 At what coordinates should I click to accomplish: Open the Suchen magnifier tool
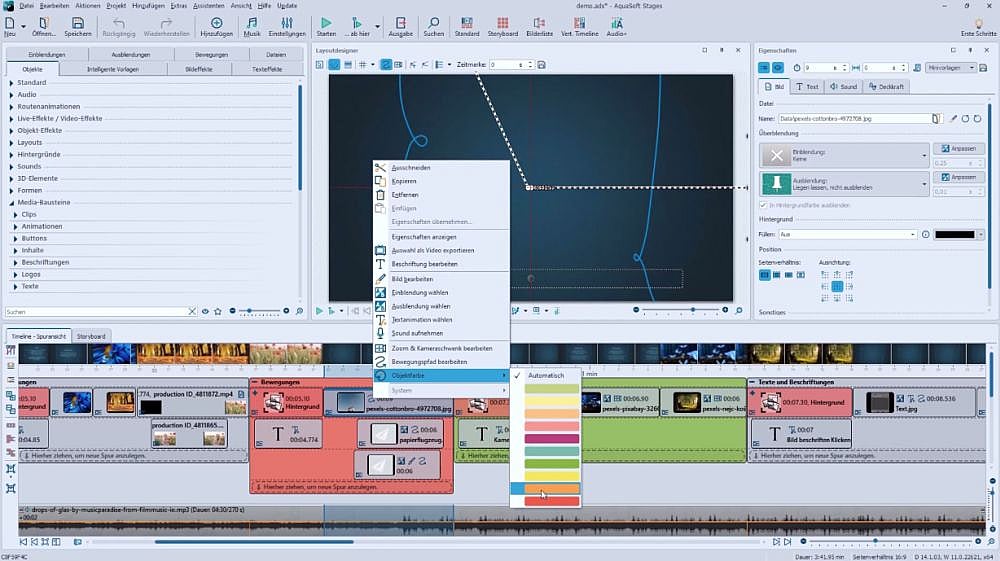coord(433,24)
